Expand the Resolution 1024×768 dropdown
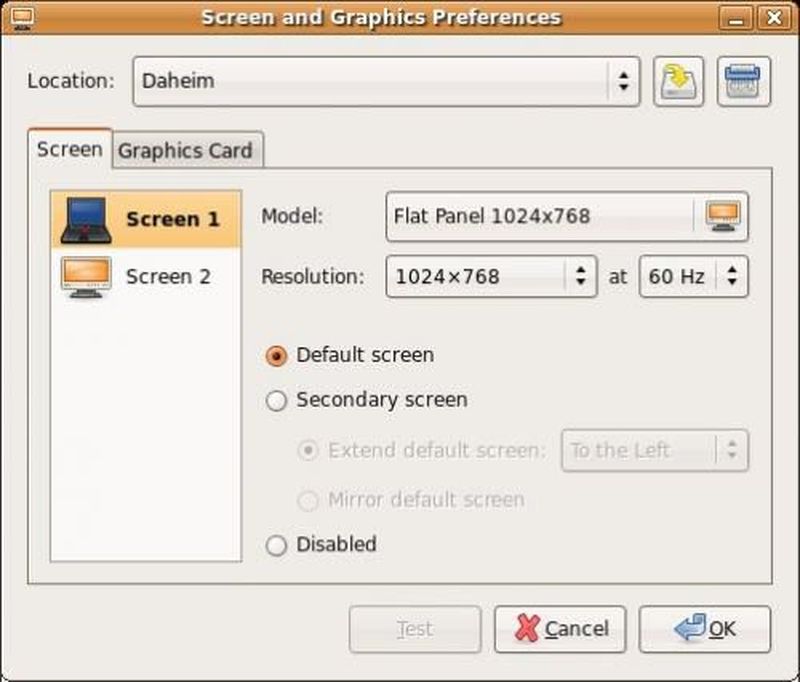Viewport: 800px width, 682px height. 490,277
